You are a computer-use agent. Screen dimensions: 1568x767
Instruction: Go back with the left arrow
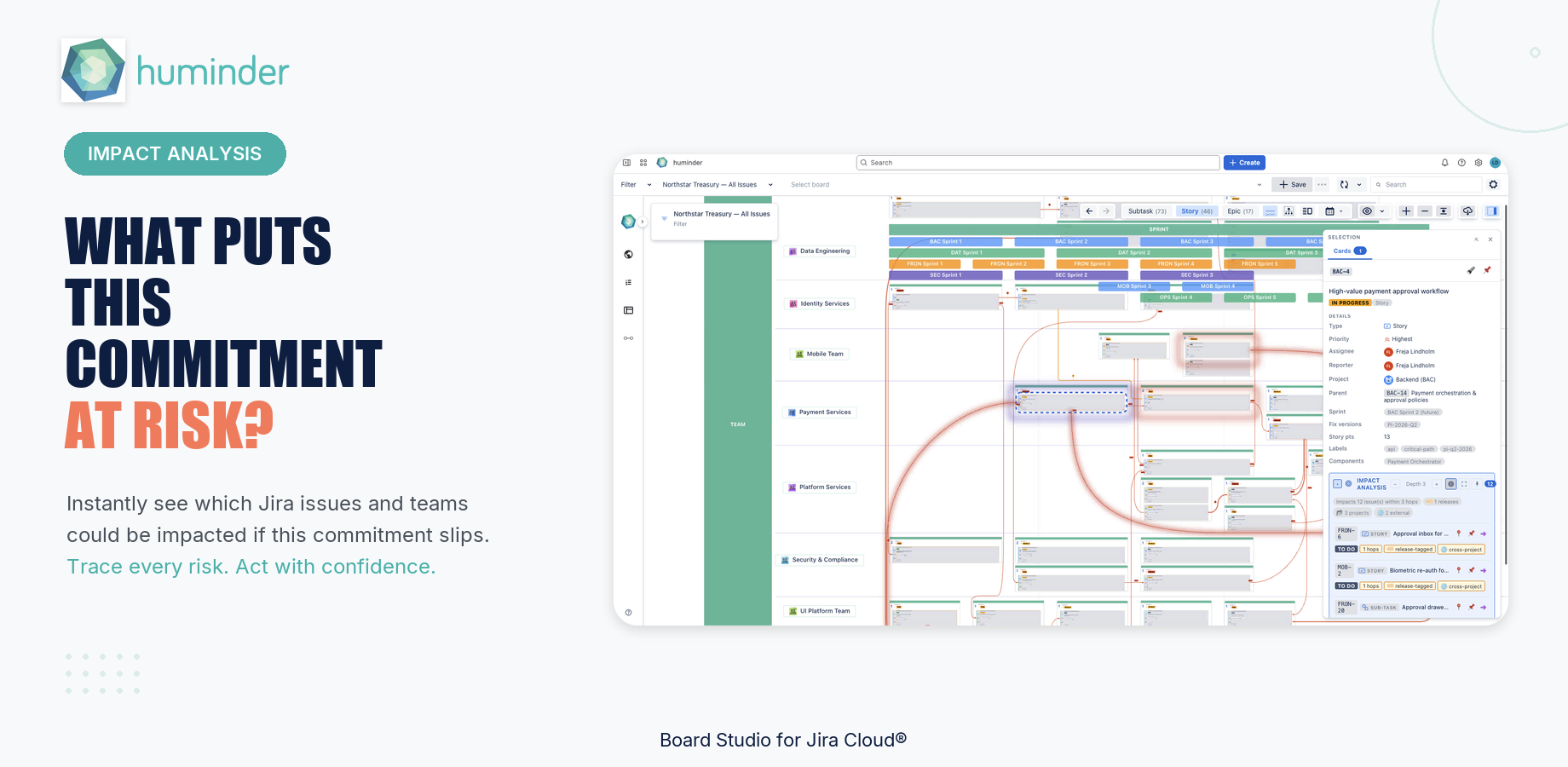pos(1089,211)
